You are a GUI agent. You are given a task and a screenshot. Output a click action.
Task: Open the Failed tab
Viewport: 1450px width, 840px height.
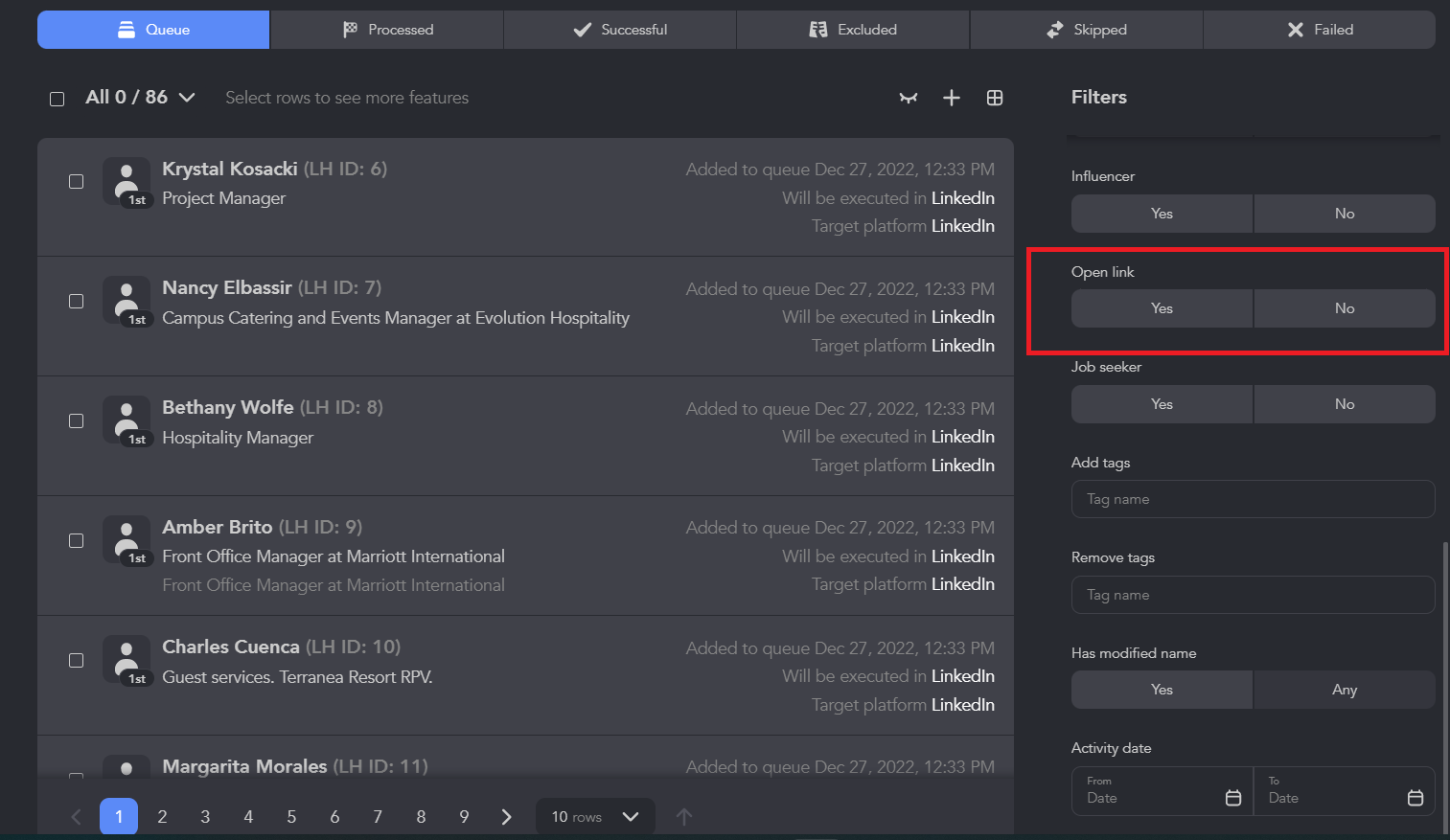tap(1320, 30)
